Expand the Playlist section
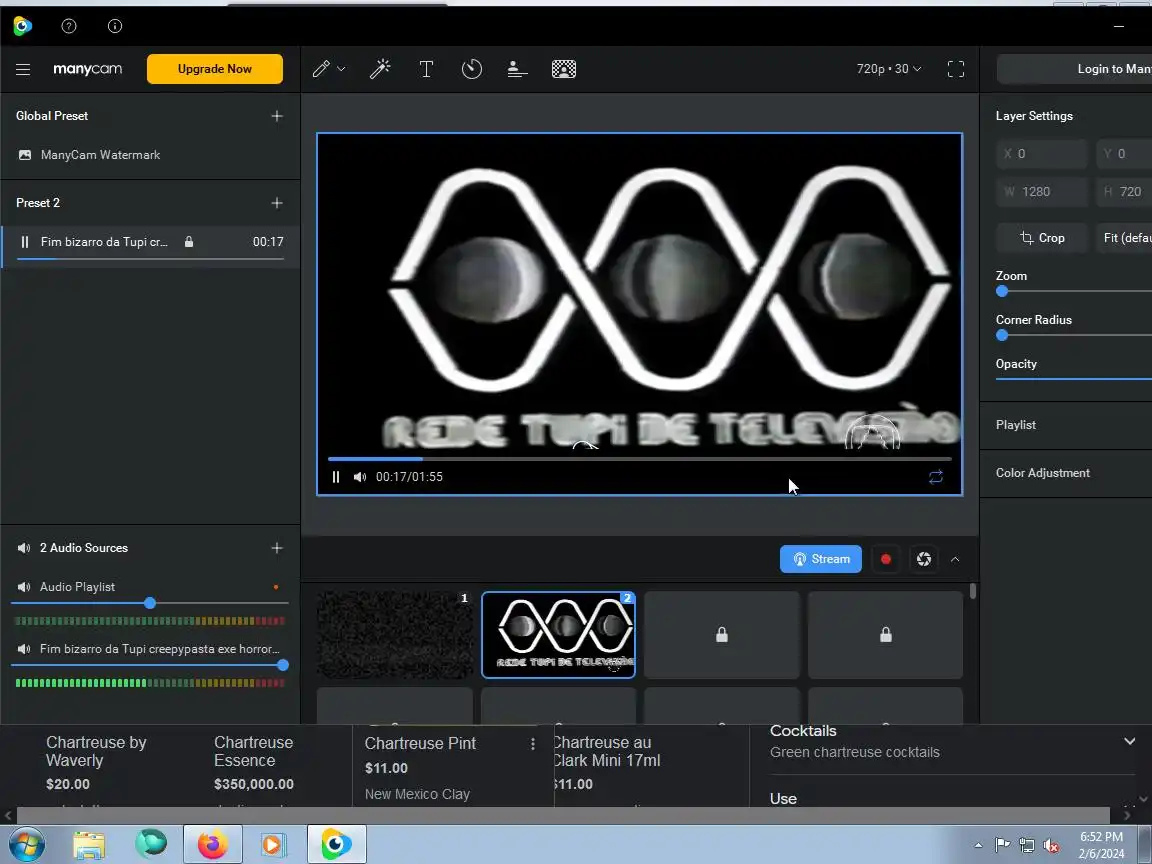Image resolution: width=1152 pixels, height=864 pixels. pyautogui.click(x=1066, y=425)
